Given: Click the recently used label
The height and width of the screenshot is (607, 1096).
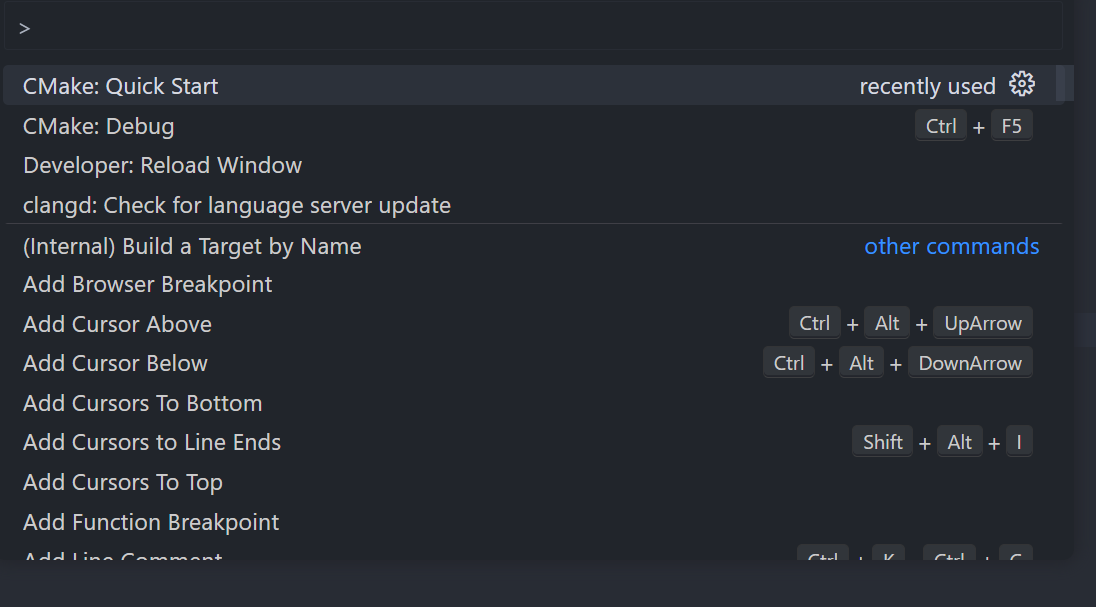Looking at the screenshot, I should pyautogui.click(x=928, y=86).
